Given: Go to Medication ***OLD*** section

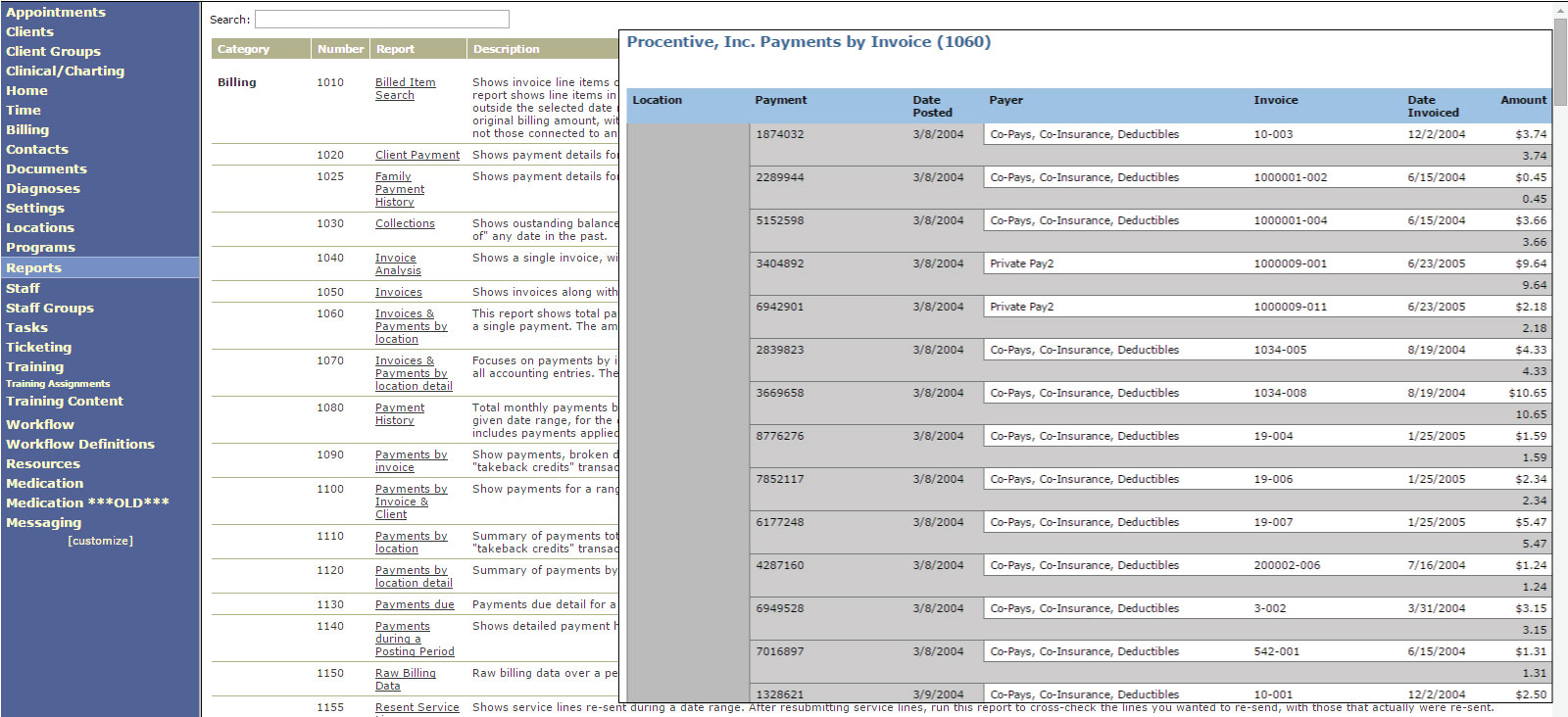Looking at the screenshot, I should pos(87,502).
